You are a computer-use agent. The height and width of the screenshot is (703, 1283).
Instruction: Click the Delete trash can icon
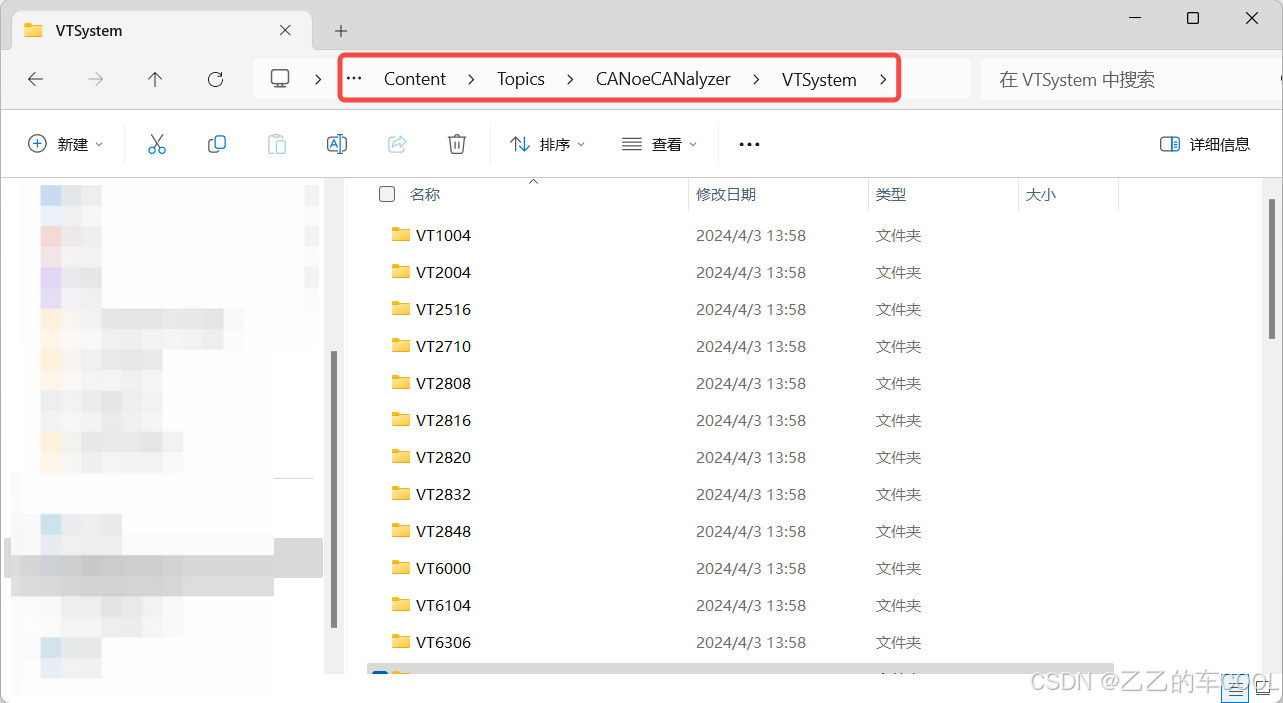click(457, 144)
